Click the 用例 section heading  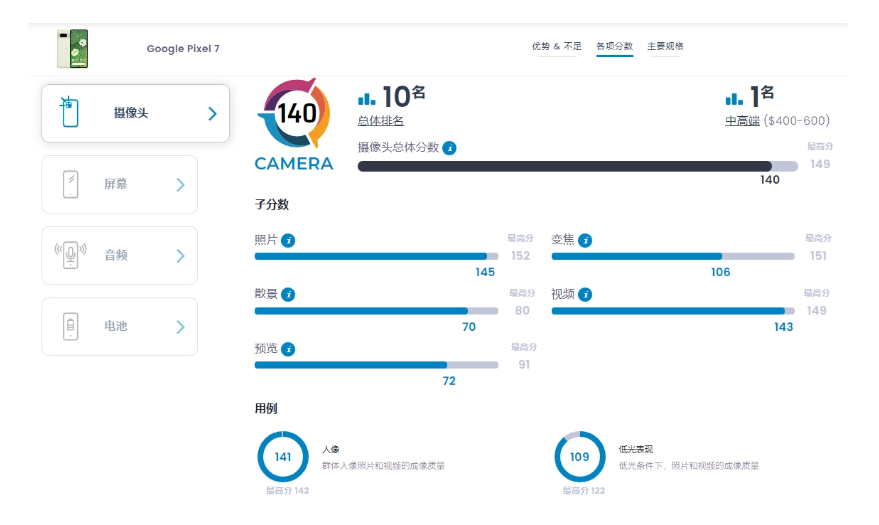click(266, 408)
